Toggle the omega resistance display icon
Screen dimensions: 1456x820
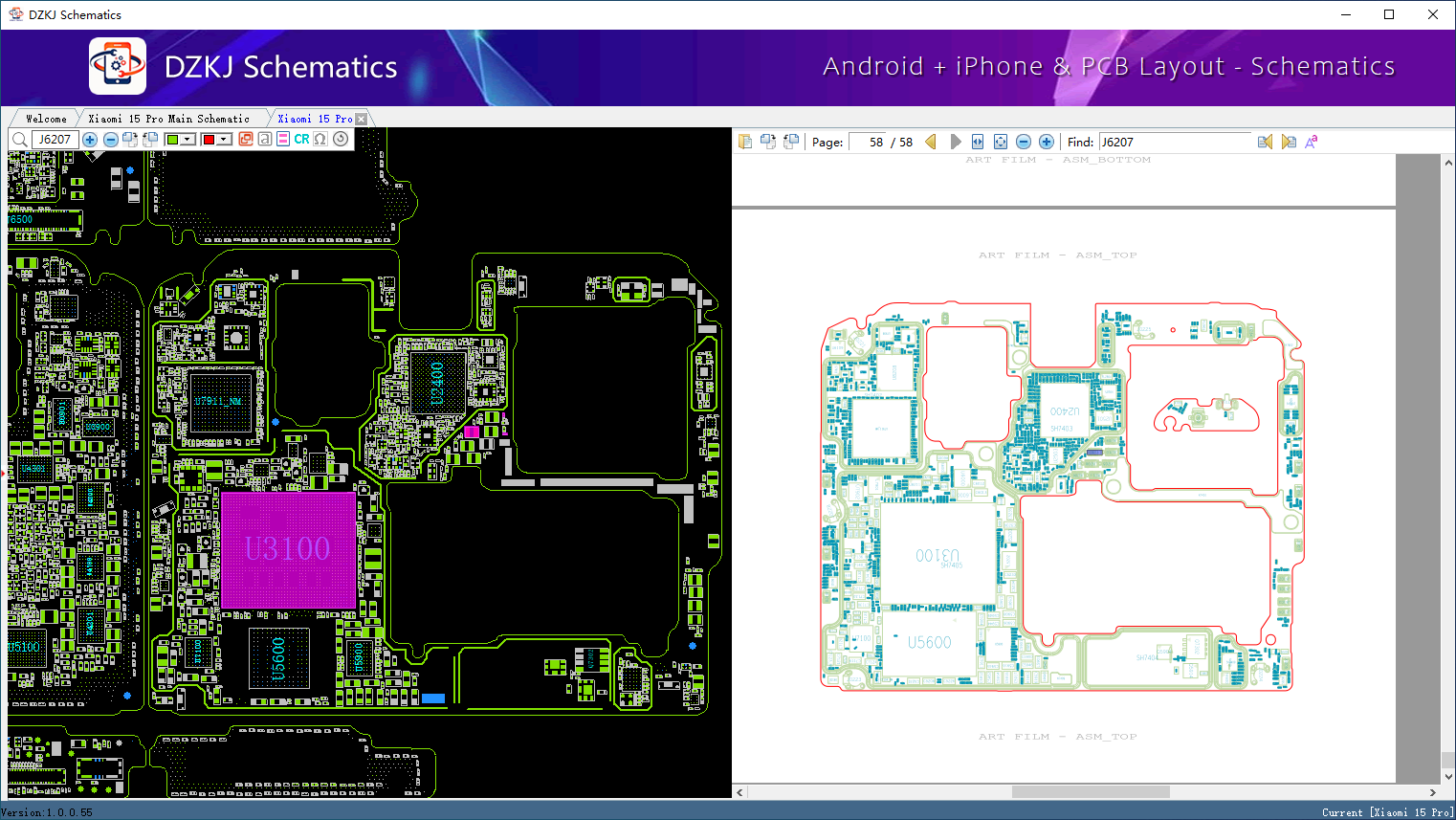click(320, 140)
